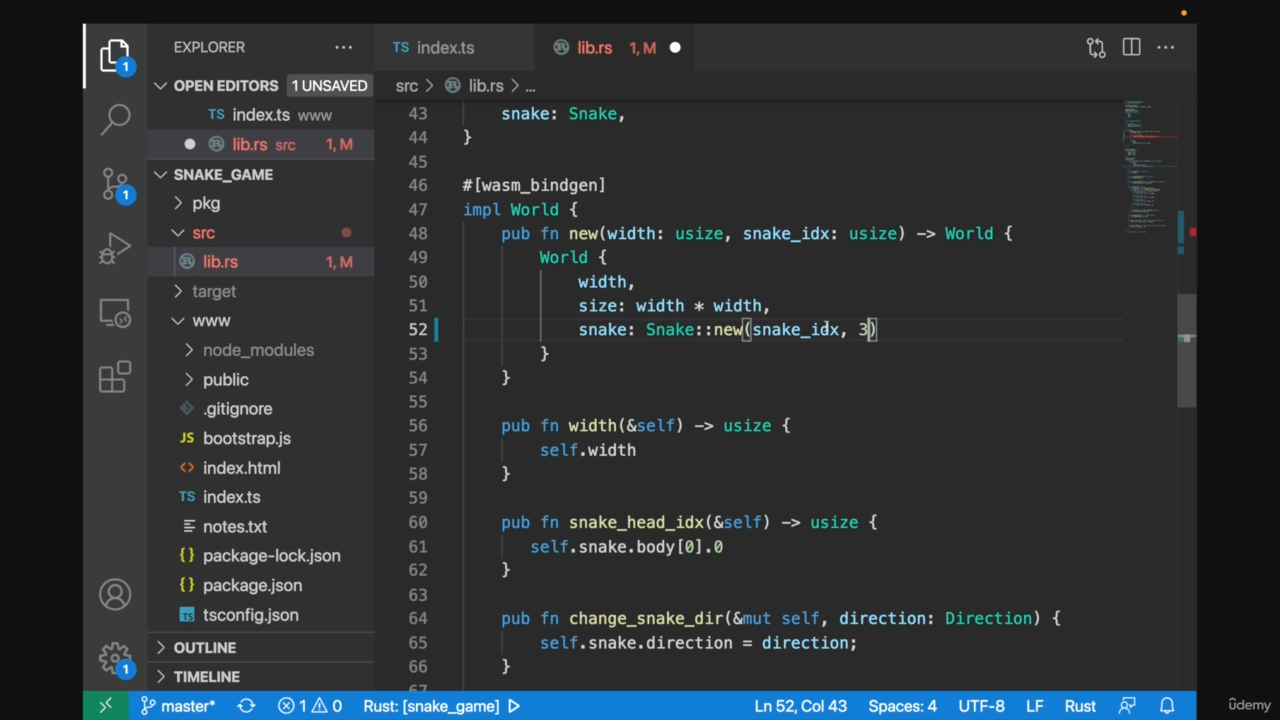The width and height of the screenshot is (1280, 720).
Task: Expand the pkg folder
Action: (205, 203)
